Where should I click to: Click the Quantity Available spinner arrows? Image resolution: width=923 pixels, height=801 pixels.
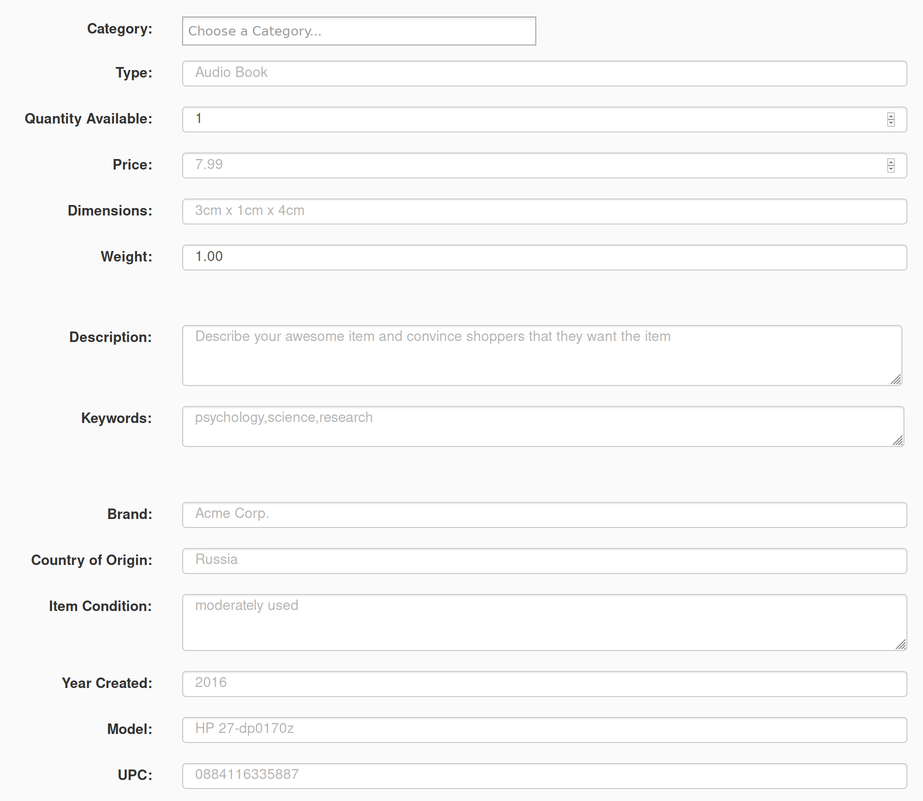pyautogui.click(x=890, y=119)
